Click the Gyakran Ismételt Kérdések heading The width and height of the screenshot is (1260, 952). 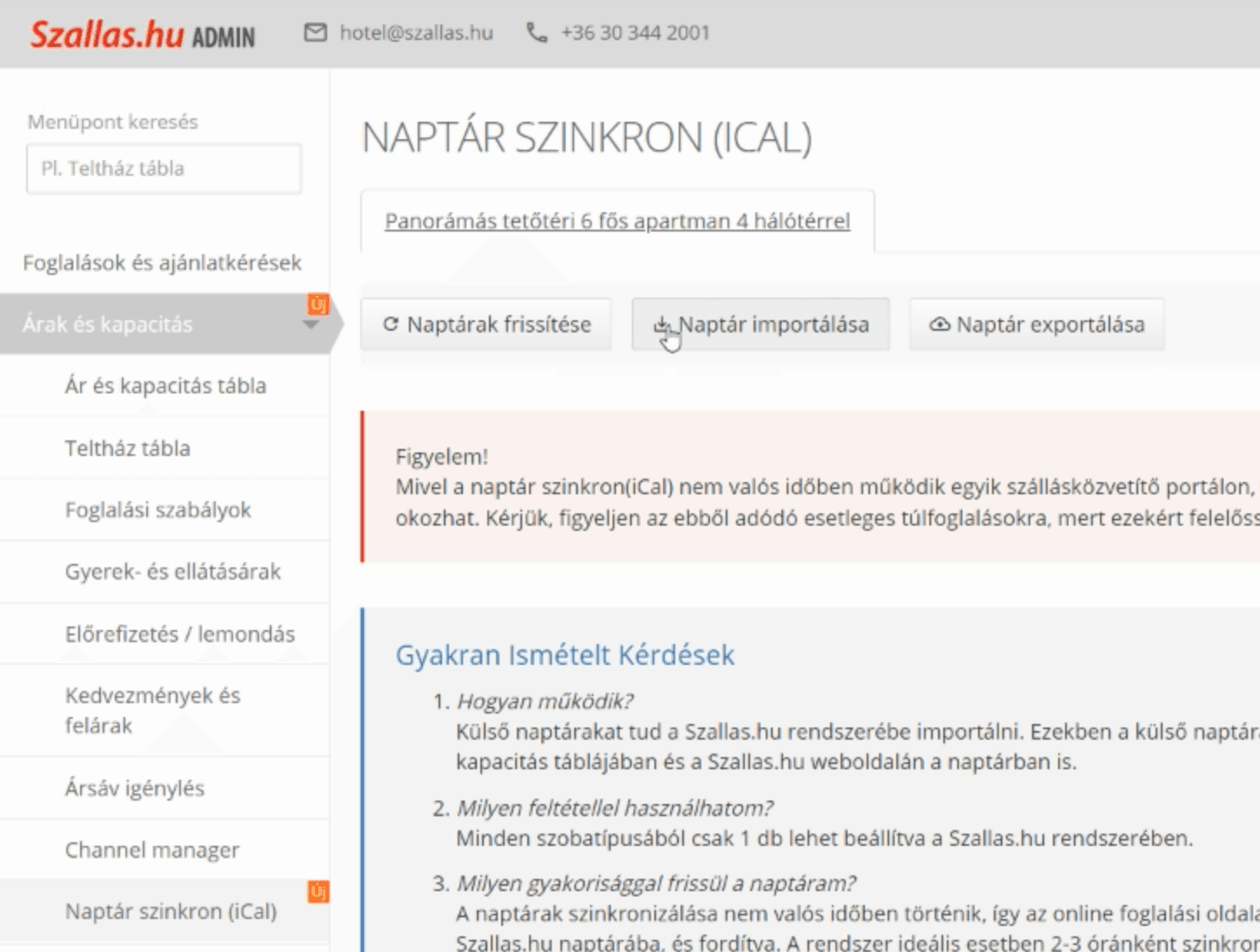tap(565, 654)
